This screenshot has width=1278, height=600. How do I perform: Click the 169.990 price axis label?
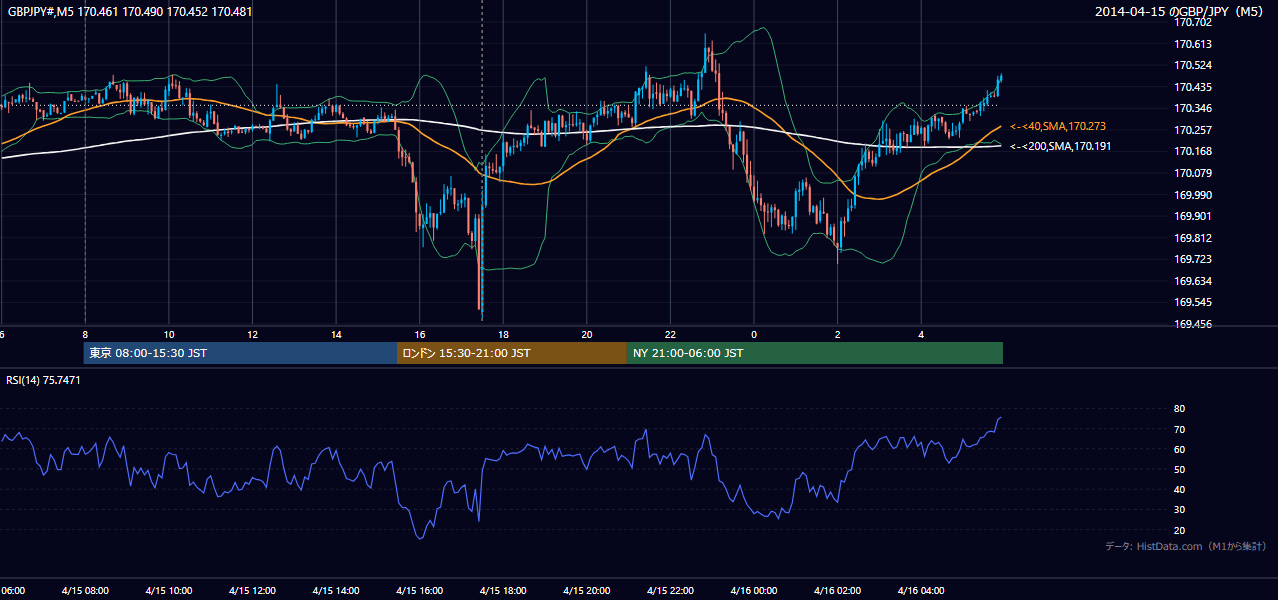1194,195
